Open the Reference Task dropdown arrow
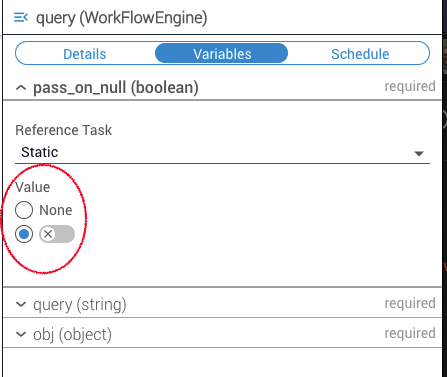The width and height of the screenshot is (447, 377). click(x=419, y=153)
